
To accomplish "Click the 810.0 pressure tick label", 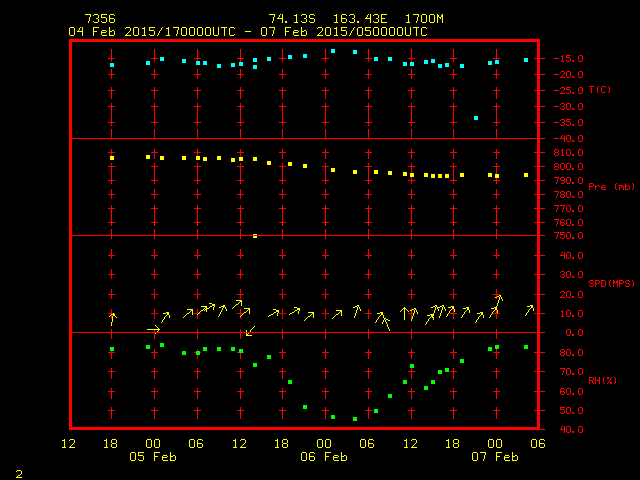I will point(567,153).
